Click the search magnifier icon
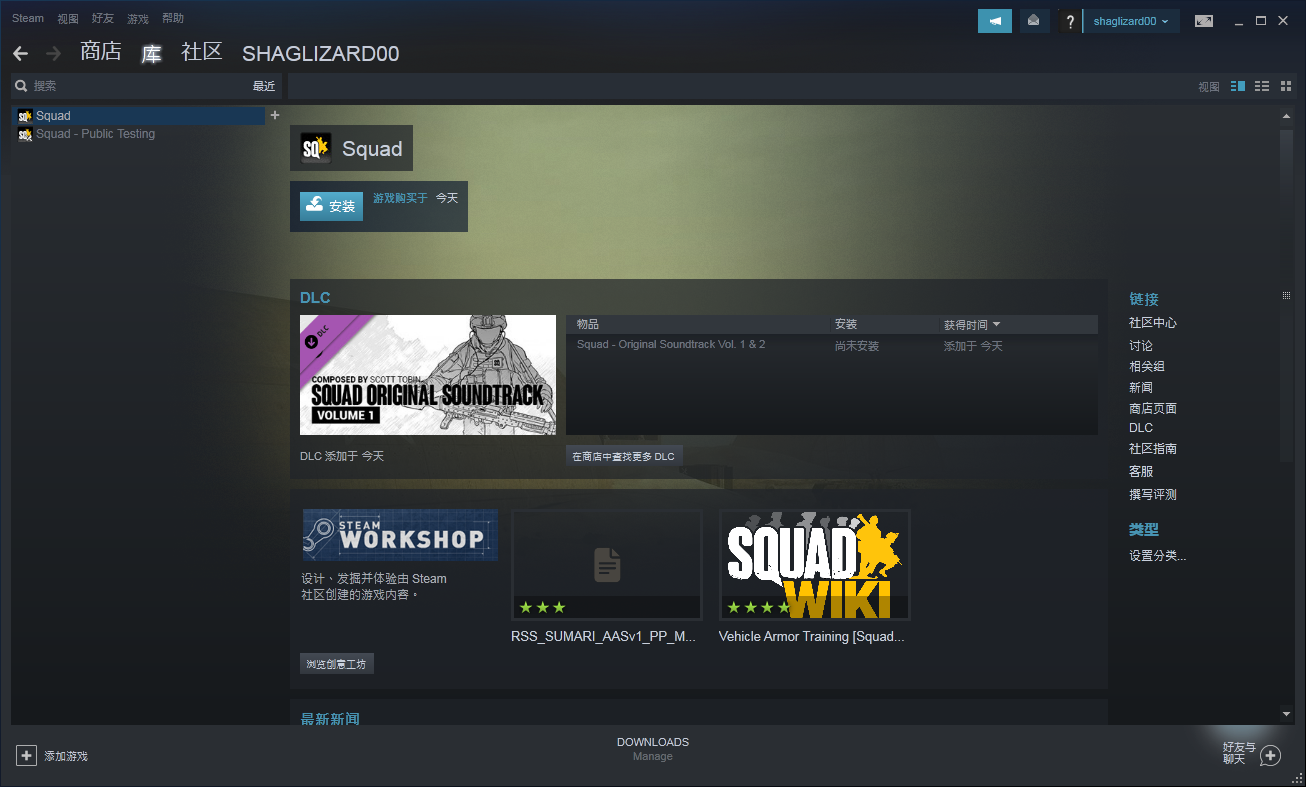The width and height of the screenshot is (1306, 787). point(20,86)
